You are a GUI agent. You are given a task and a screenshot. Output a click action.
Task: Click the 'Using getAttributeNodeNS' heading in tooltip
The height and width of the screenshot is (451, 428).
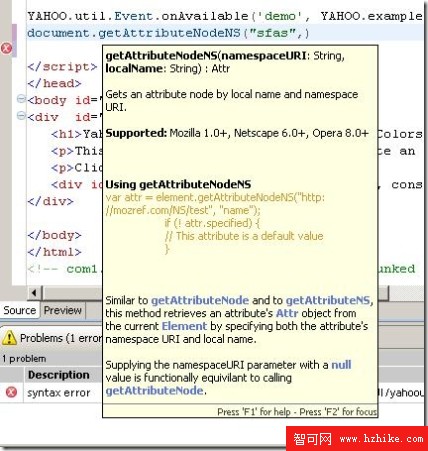coord(178,184)
